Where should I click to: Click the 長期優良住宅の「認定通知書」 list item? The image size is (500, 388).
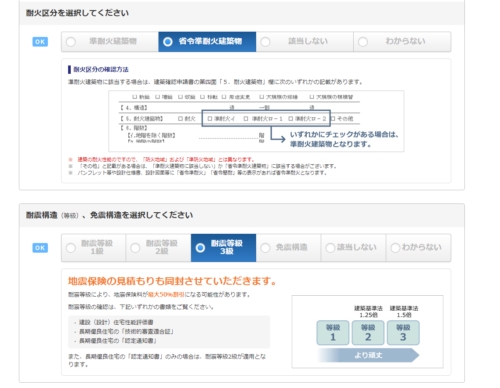(x=118, y=341)
